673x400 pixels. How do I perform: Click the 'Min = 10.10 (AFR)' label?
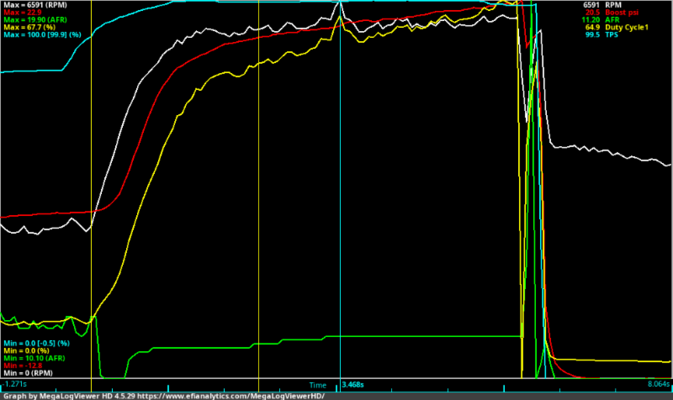34,358
